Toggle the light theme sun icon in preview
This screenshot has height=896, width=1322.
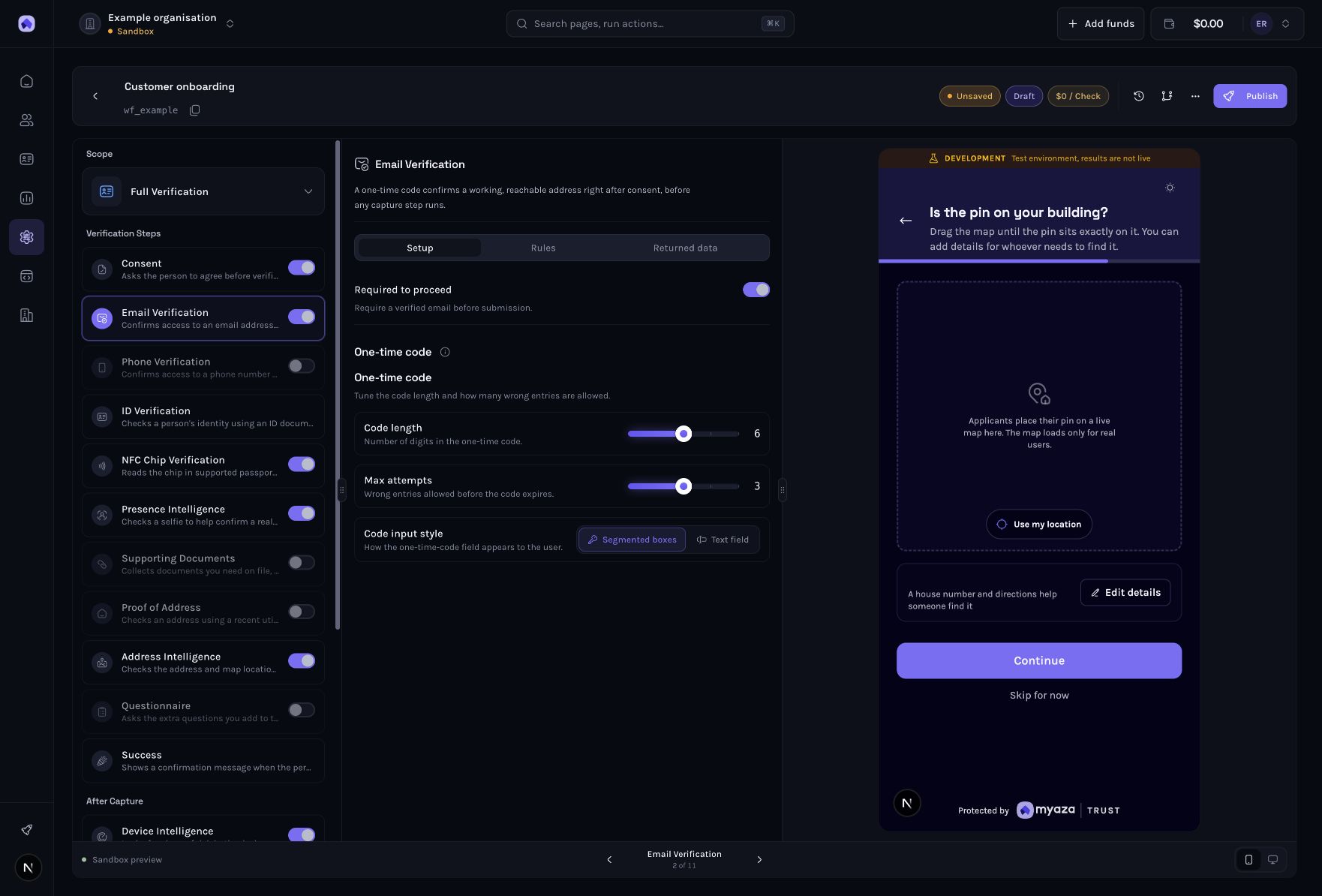click(x=1170, y=188)
